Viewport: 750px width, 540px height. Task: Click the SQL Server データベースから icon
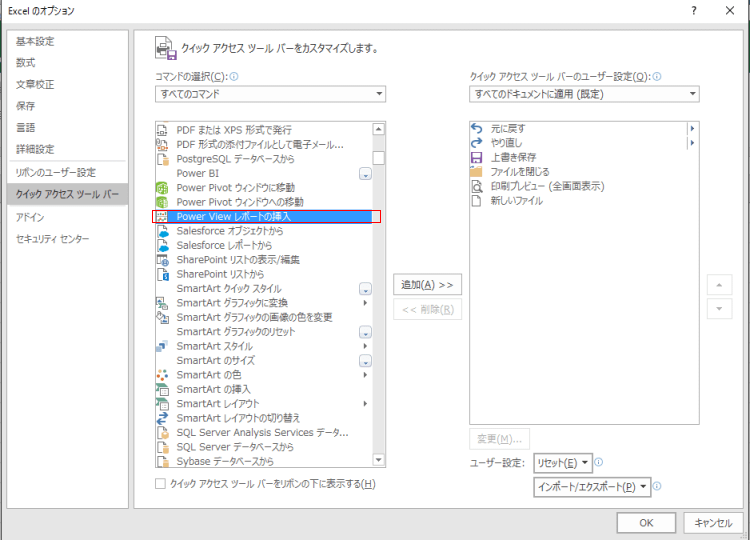tap(163, 447)
